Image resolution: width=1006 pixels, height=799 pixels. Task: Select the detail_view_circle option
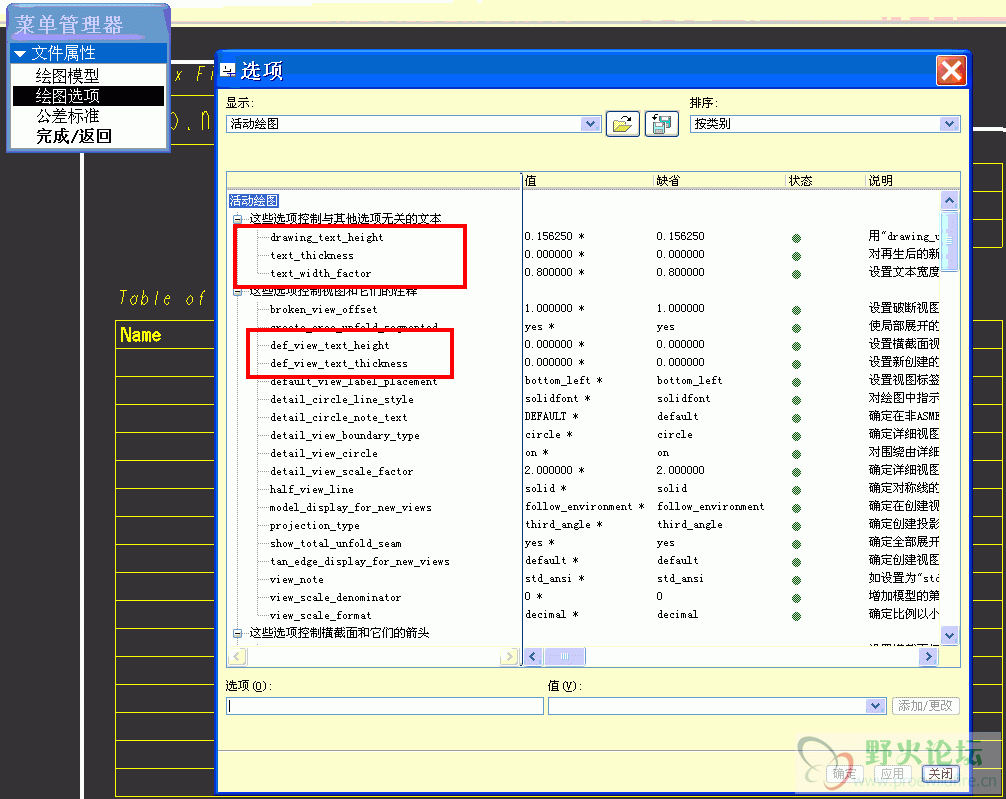pyautogui.click(x=323, y=453)
